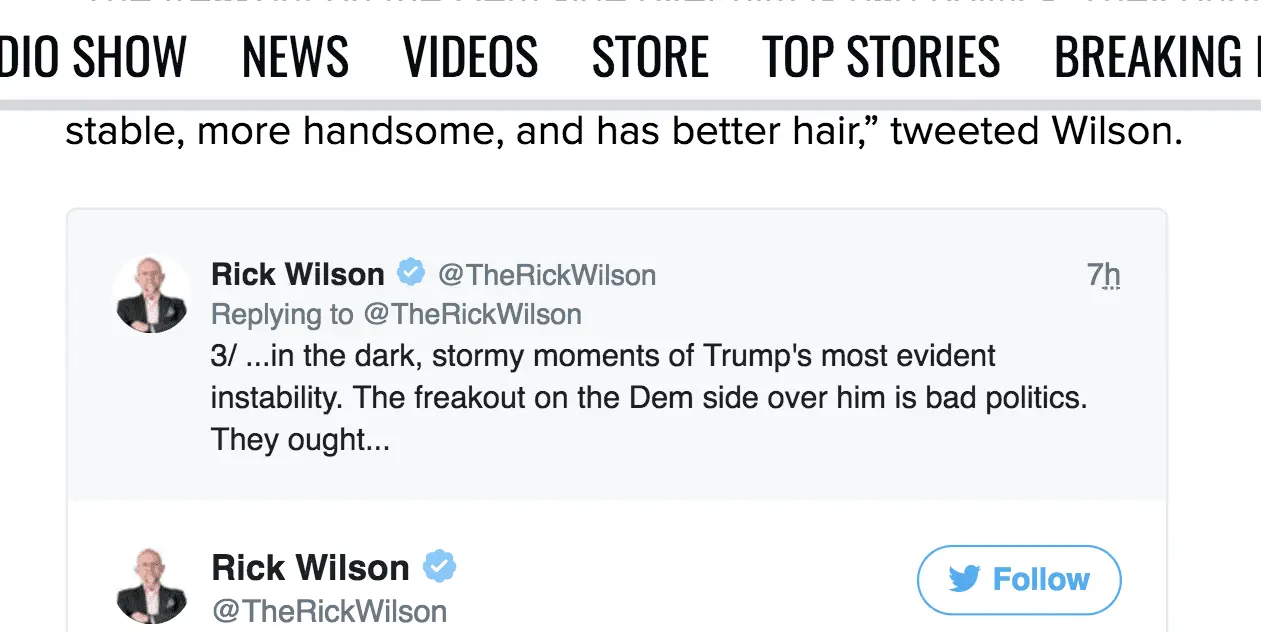Click the Rick Wilson name in the top tweet

tap(298, 274)
